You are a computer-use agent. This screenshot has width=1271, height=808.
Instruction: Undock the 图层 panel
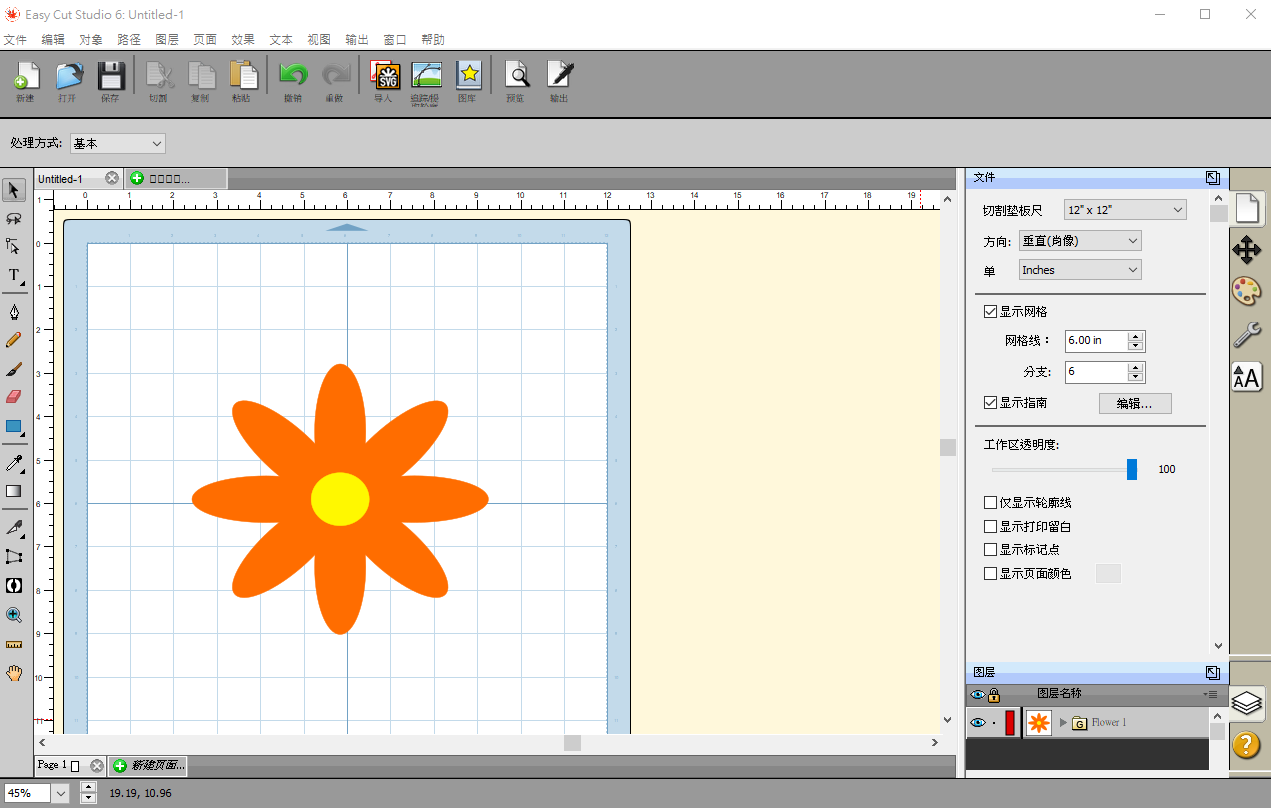click(1213, 673)
